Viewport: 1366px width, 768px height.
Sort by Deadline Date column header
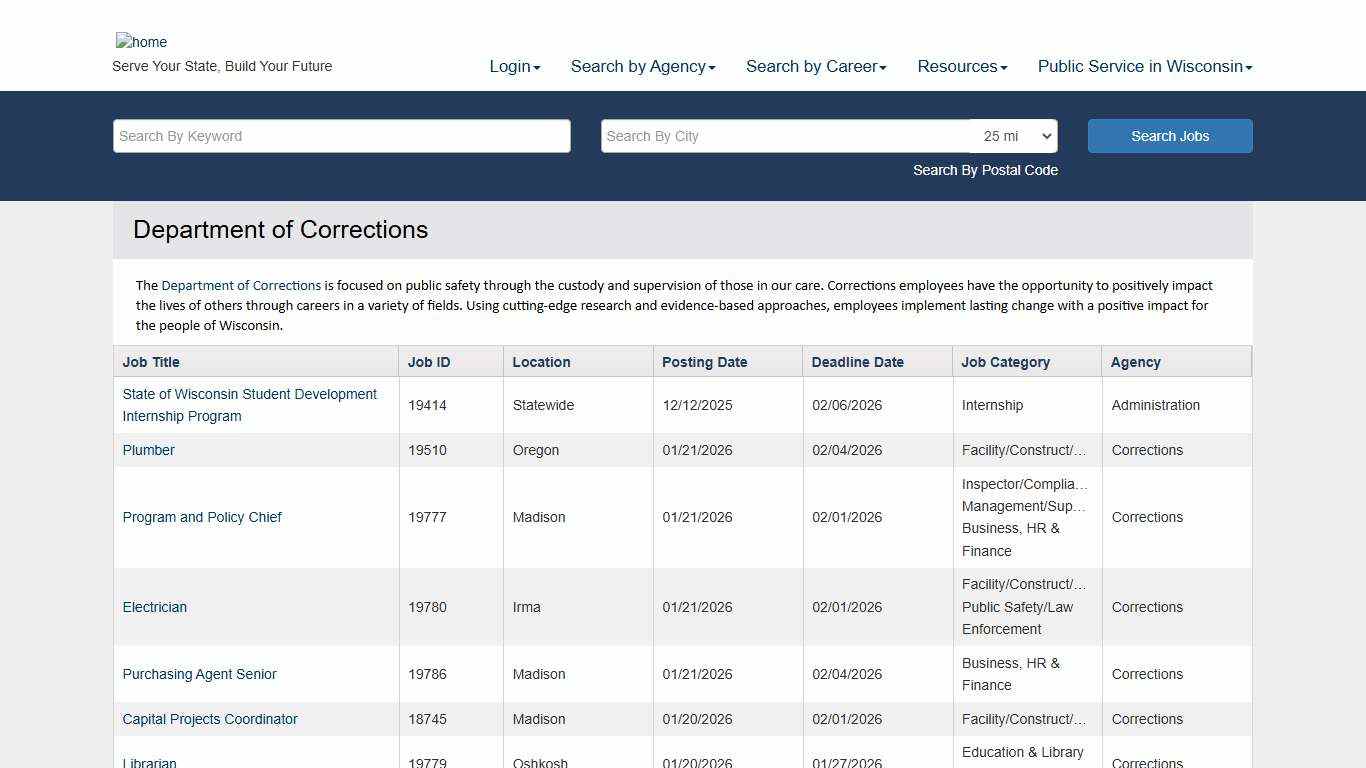(857, 362)
